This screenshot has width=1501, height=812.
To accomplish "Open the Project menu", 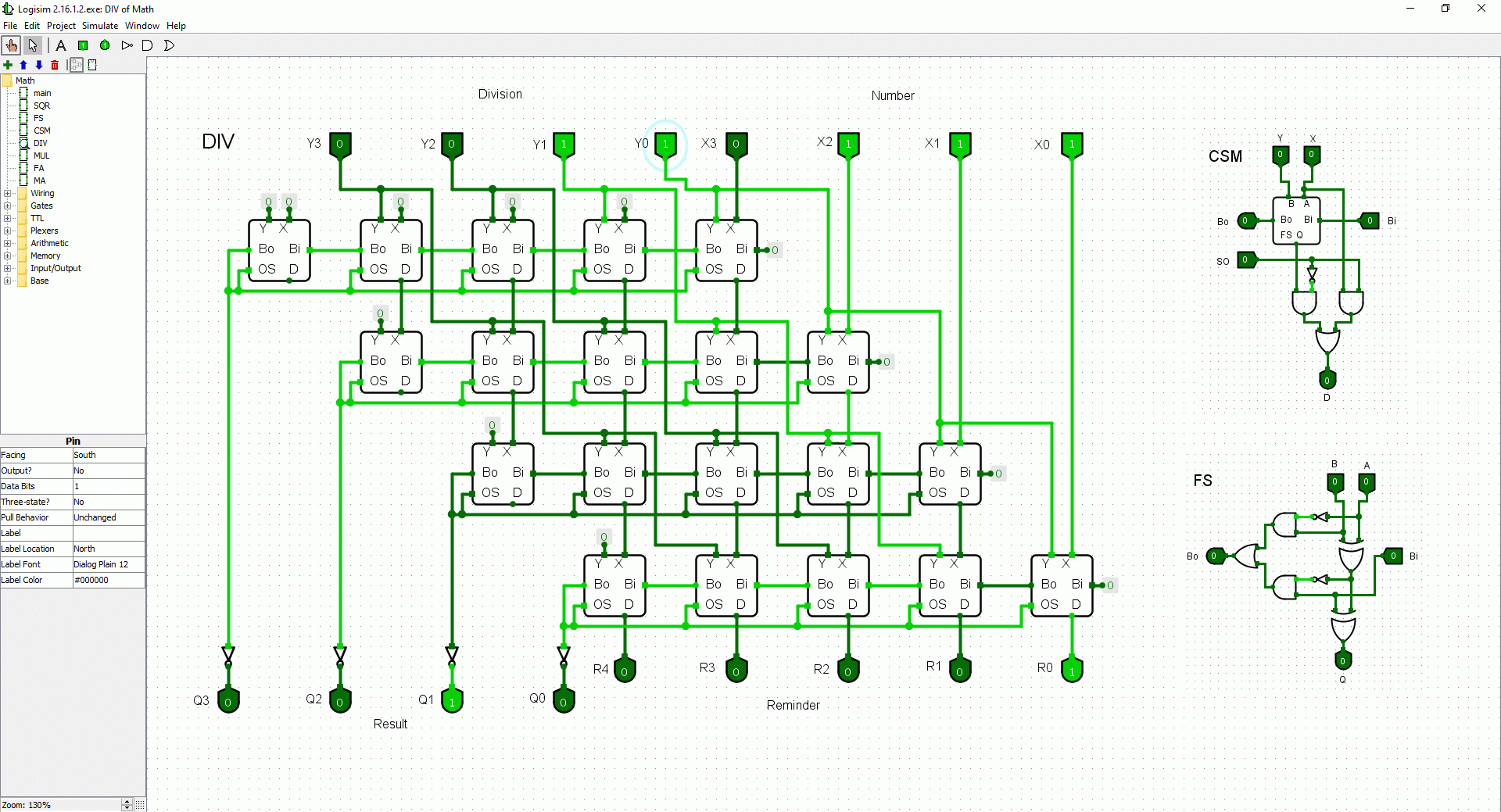I will 61,26.
